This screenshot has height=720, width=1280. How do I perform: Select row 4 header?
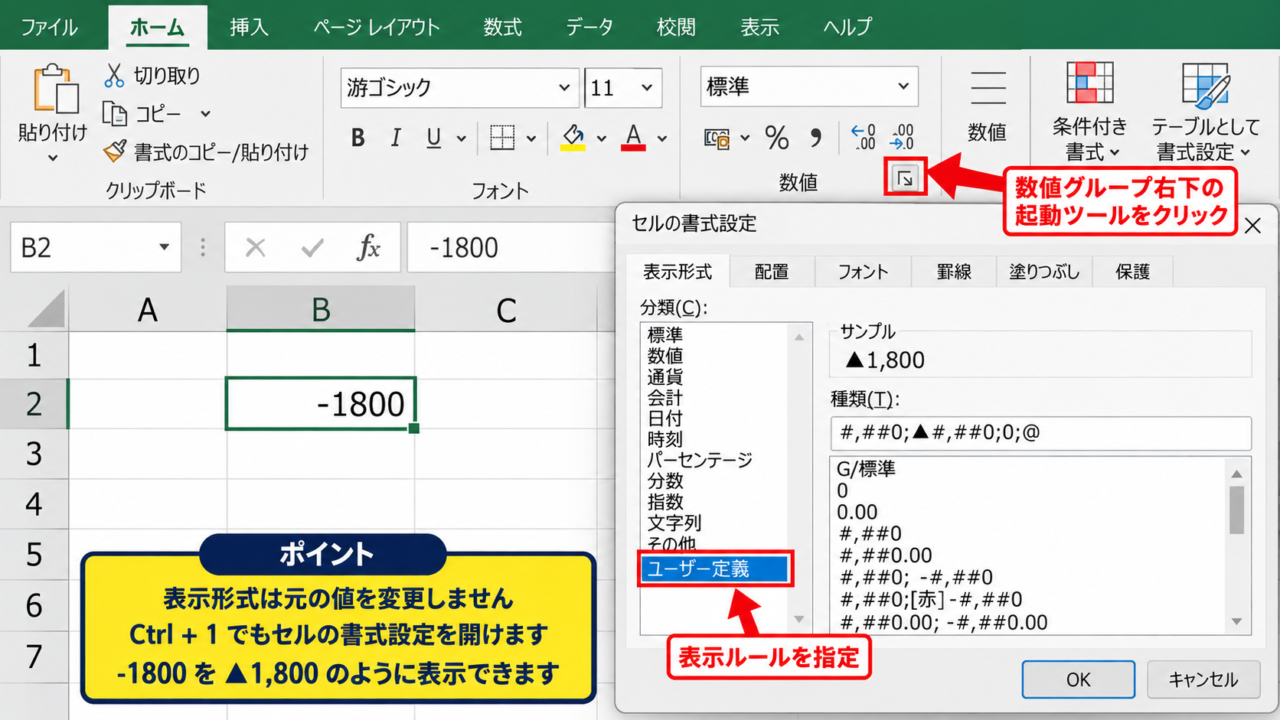coord(34,504)
